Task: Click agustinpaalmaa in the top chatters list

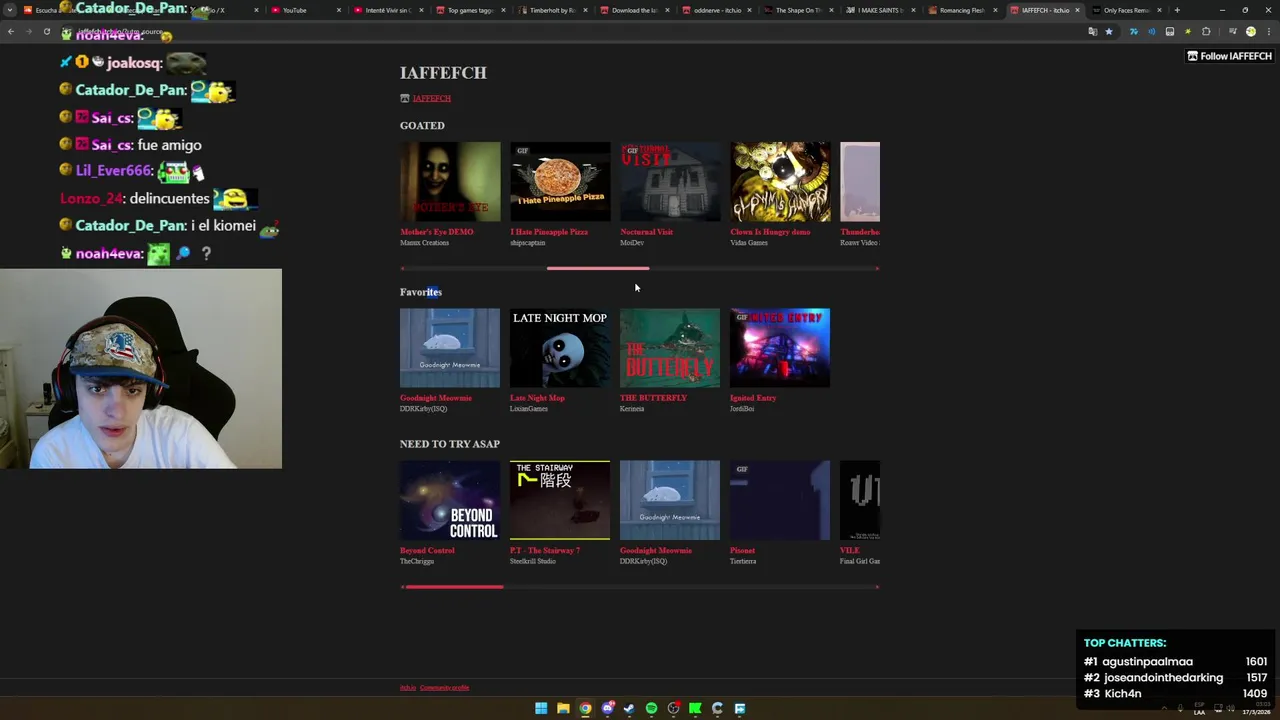Action: point(1148,661)
